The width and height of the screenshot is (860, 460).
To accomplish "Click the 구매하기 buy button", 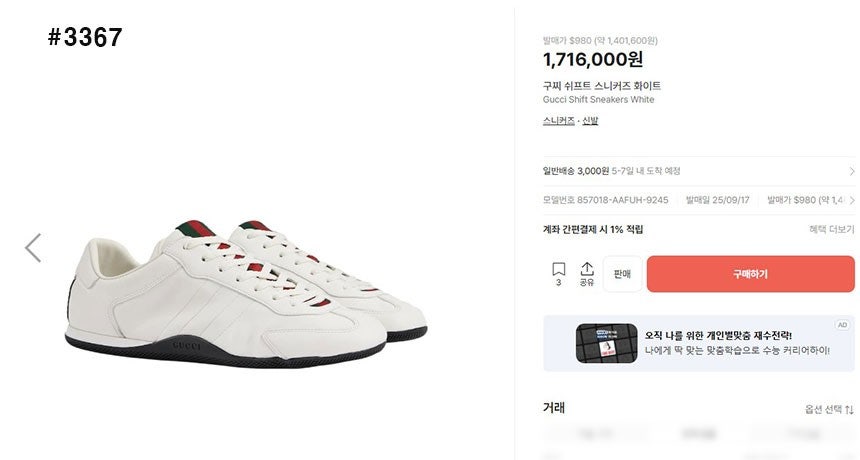I will click(750, 274).
